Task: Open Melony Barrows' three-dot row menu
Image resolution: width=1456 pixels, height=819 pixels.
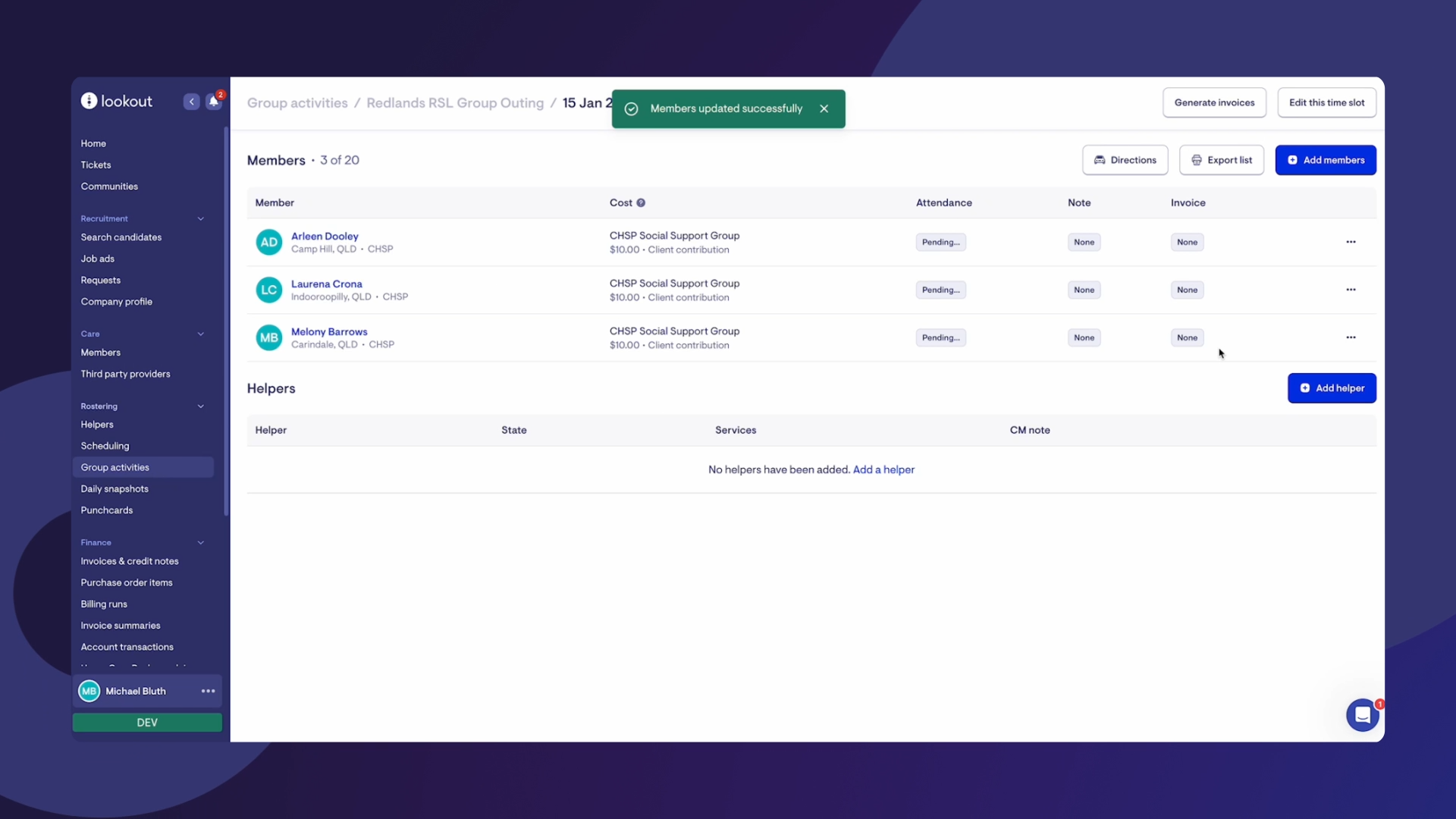Action: pos(1351,337)
